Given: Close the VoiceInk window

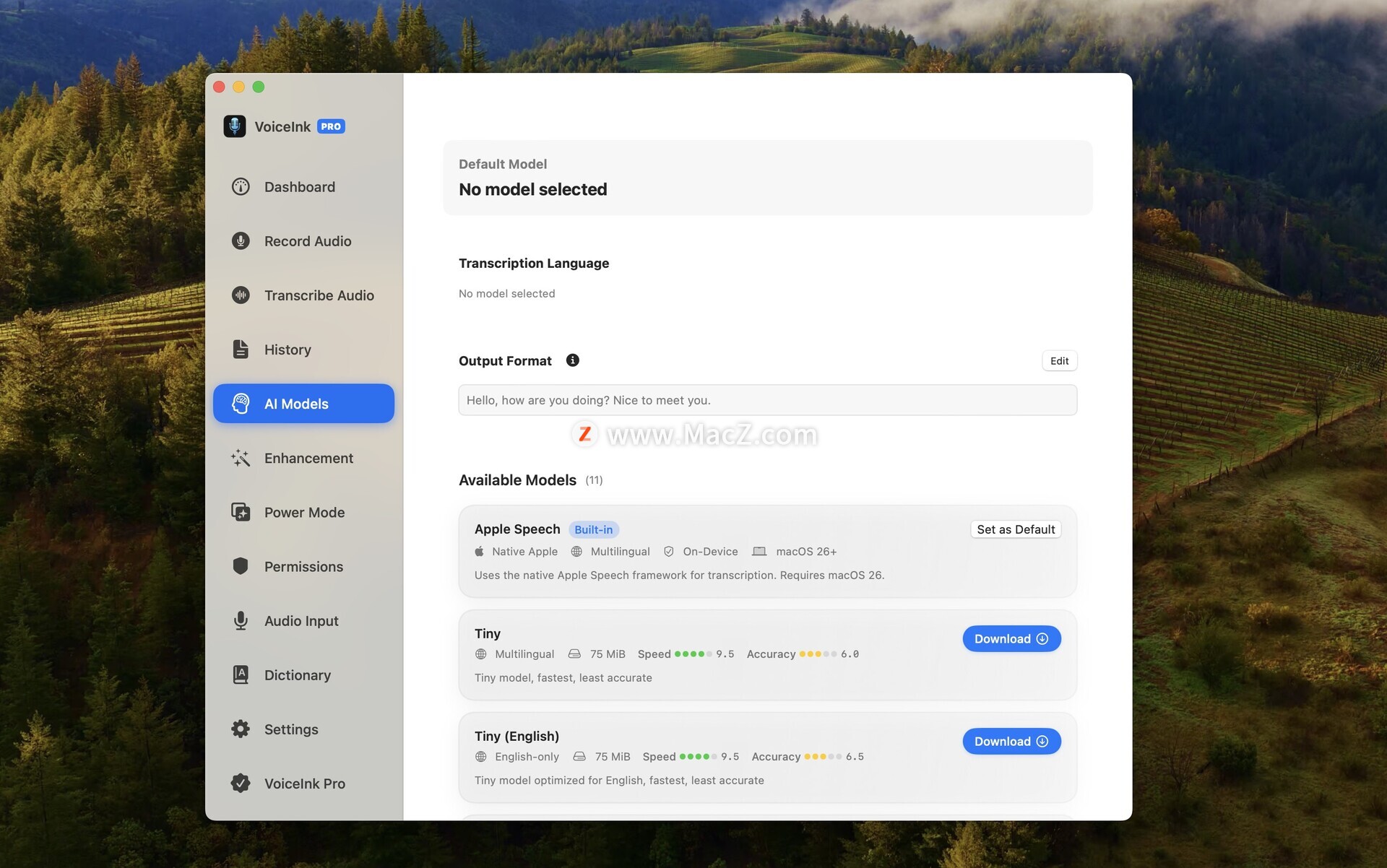Looking at the screenshot, I should point(219,87).
